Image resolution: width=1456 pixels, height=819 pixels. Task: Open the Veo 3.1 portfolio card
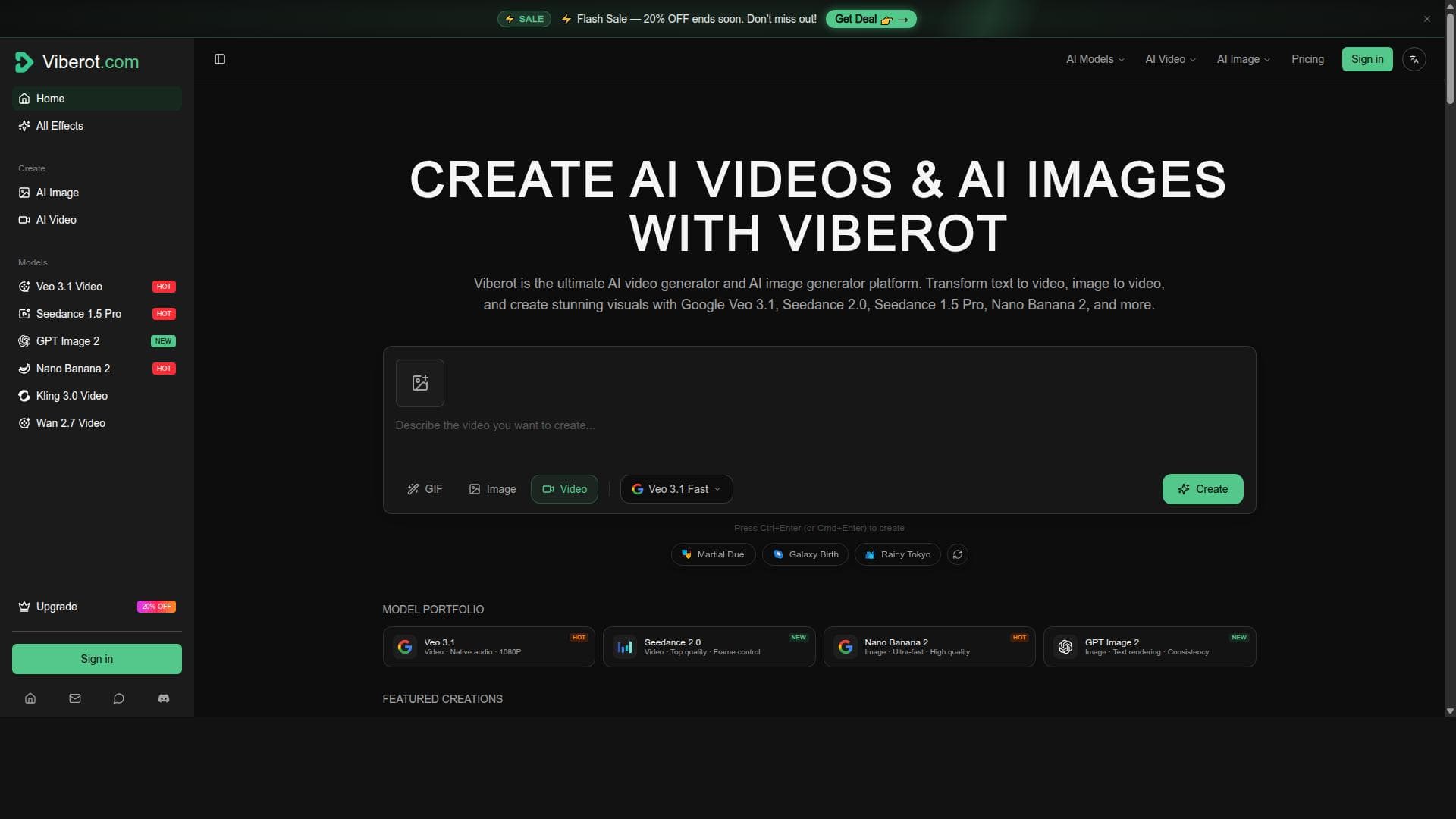click(x=489, y=647)
